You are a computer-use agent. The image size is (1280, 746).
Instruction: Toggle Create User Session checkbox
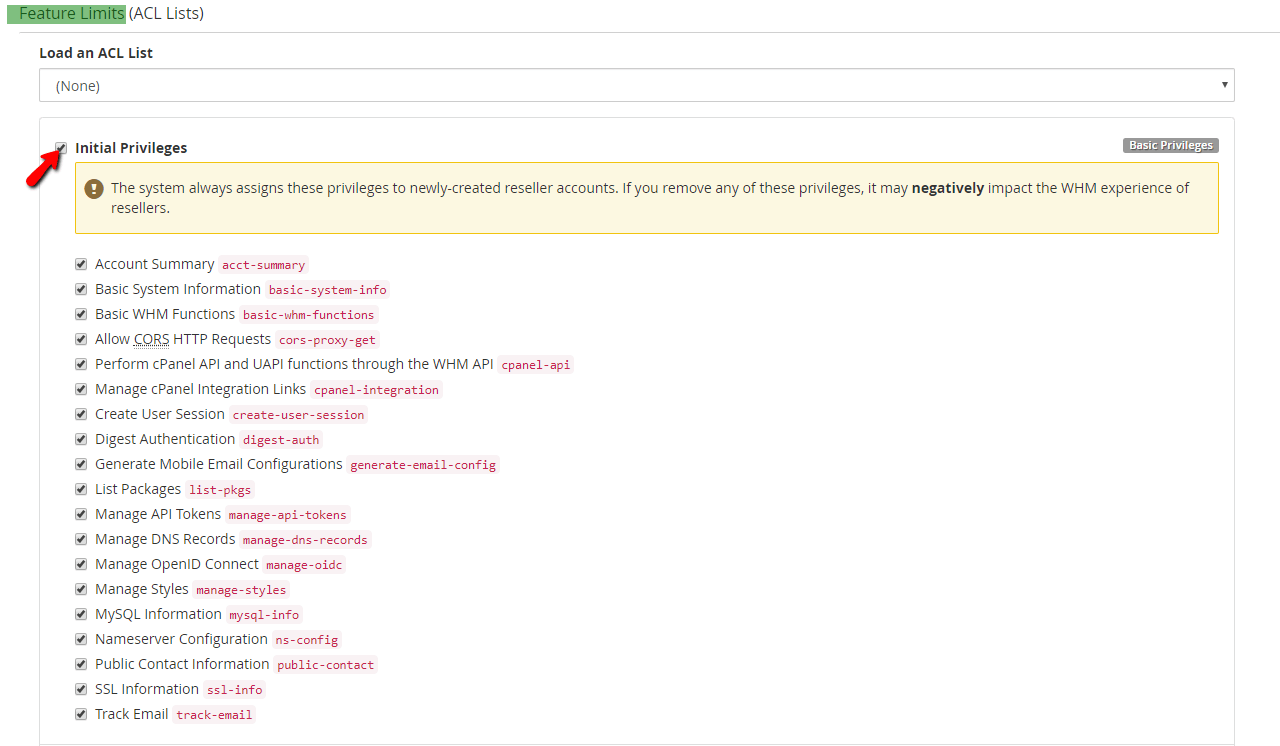coord(81,415)
